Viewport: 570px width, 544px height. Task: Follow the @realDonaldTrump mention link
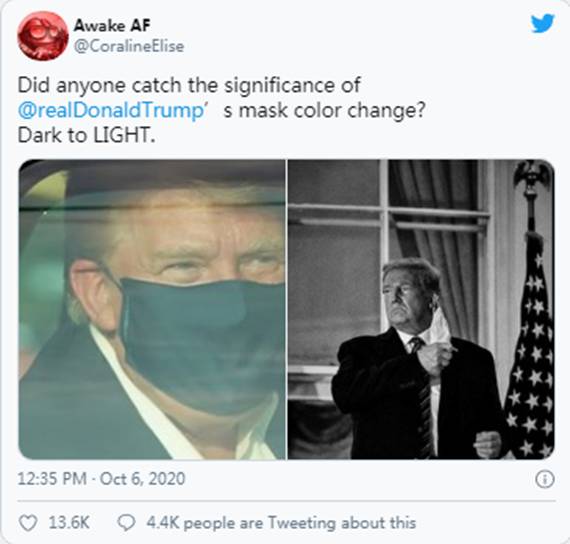click(x=112, y=111)
